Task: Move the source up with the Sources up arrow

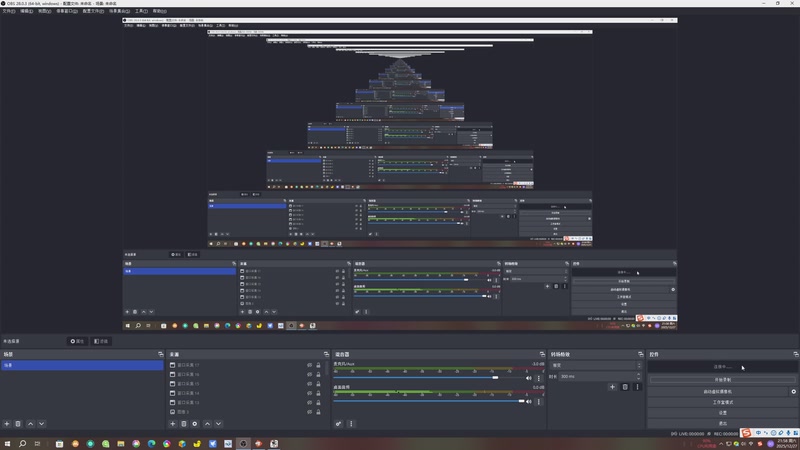Action: tap(207, 423)
